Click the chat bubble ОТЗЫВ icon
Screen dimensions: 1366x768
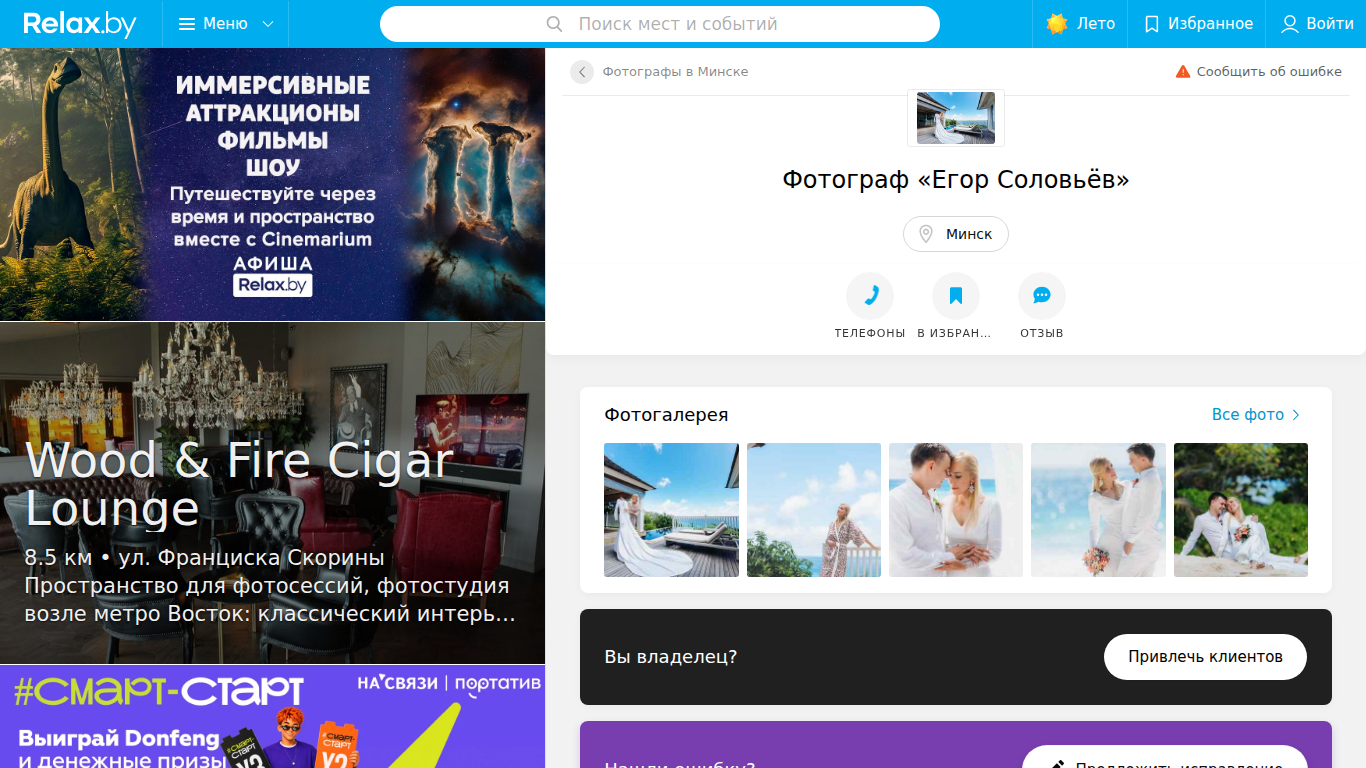click(1042, 296)
